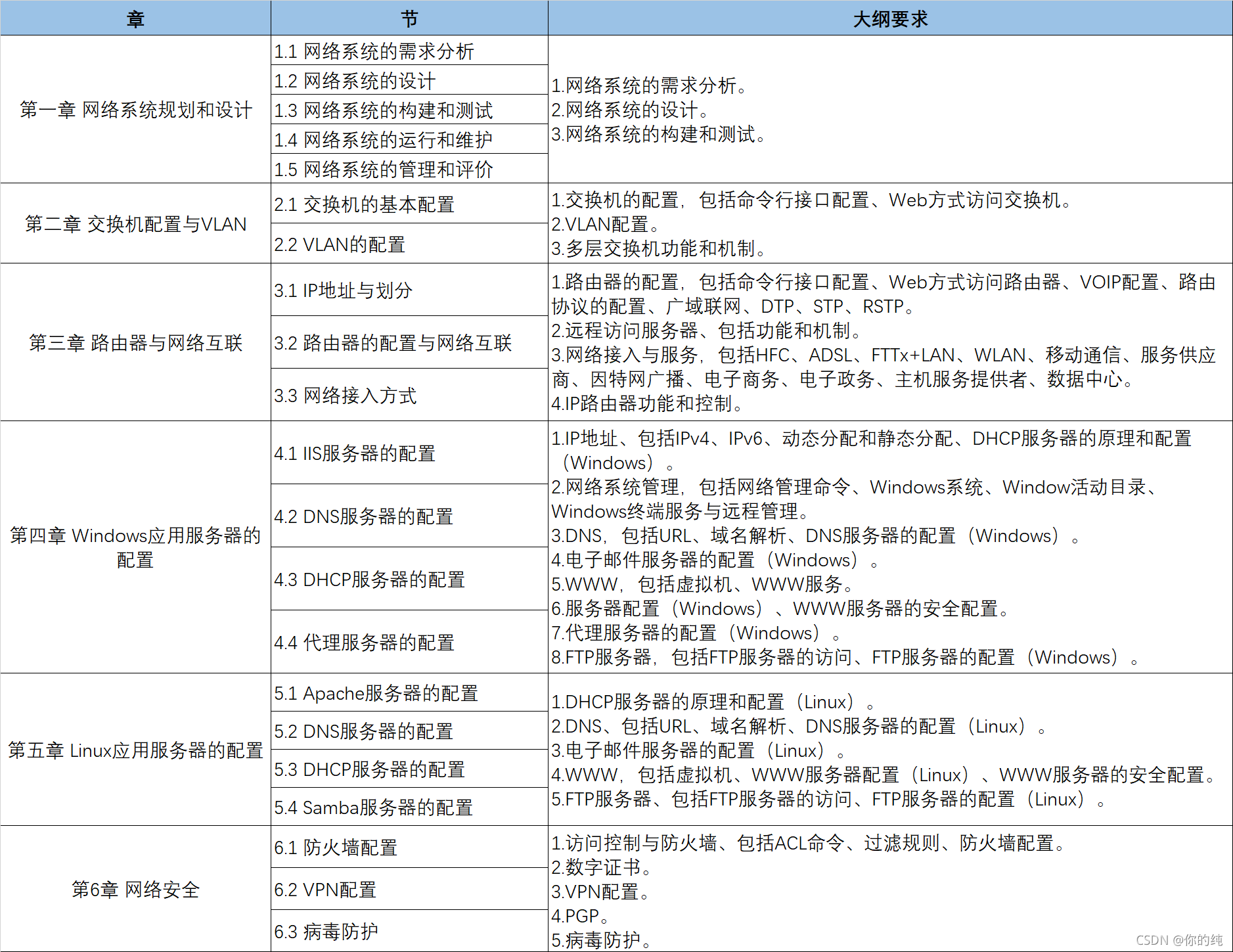Select cell 4.4 代理服务器的配置
1233x952 pixels.
409,642
